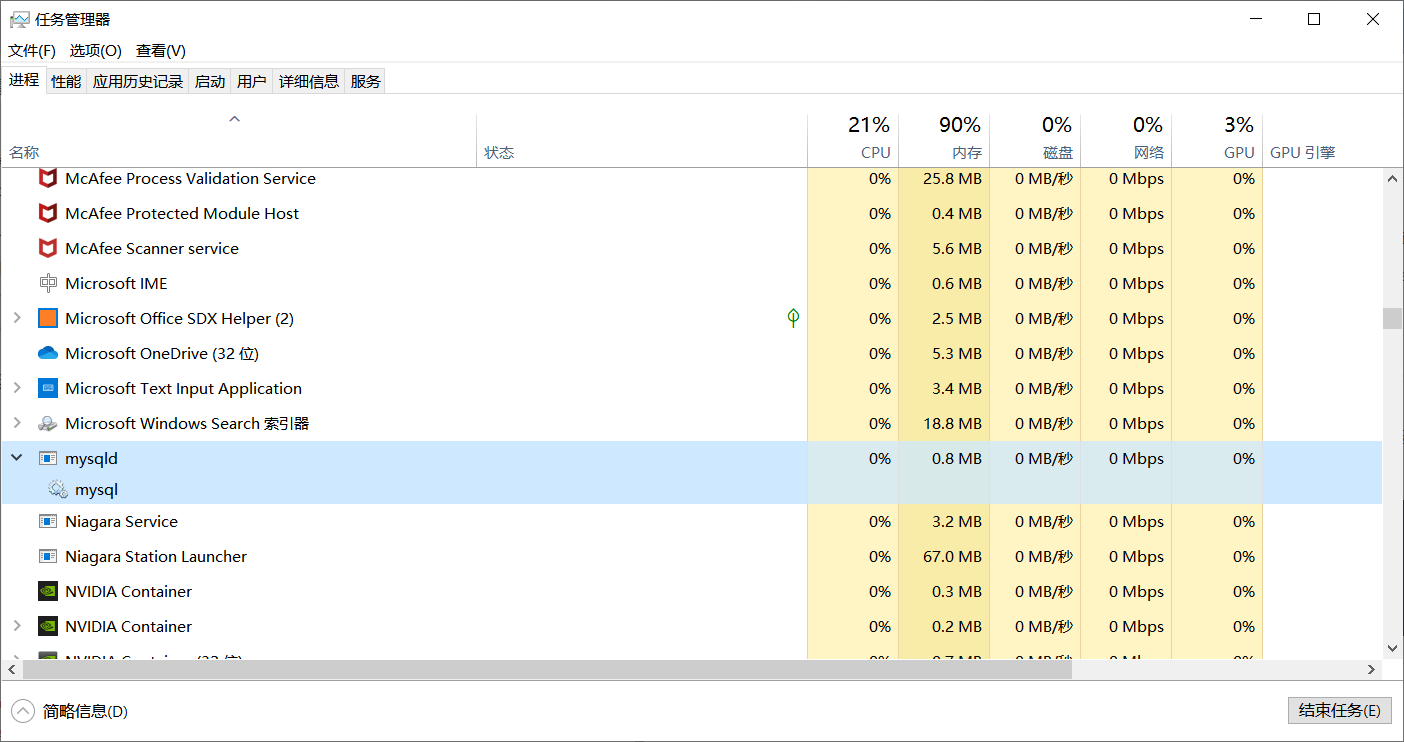The width and height of the screenshot is (1404, 742).
Task: Click the green leaf eco status icon
Action: coord(793,319)
